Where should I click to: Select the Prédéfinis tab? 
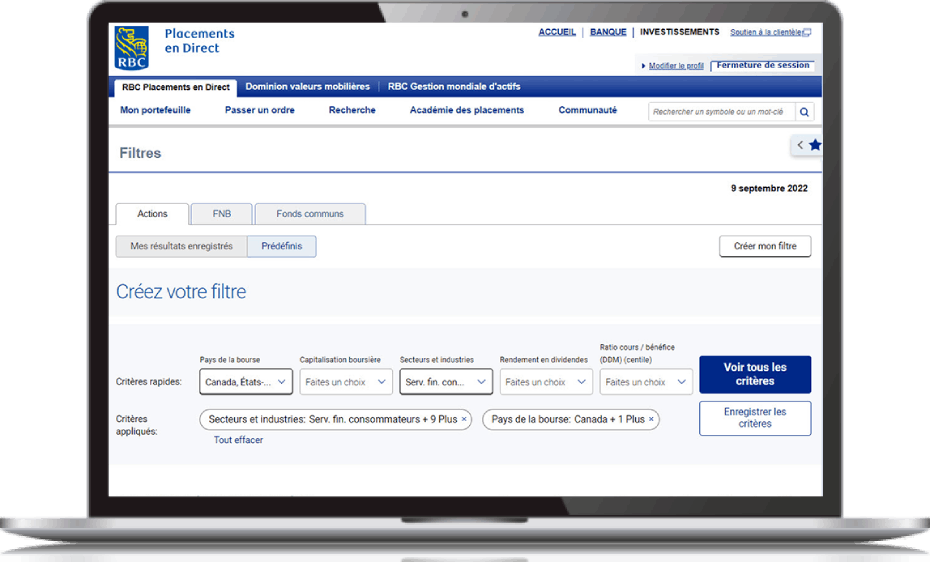pyautogui.click(x=282, y=246)
